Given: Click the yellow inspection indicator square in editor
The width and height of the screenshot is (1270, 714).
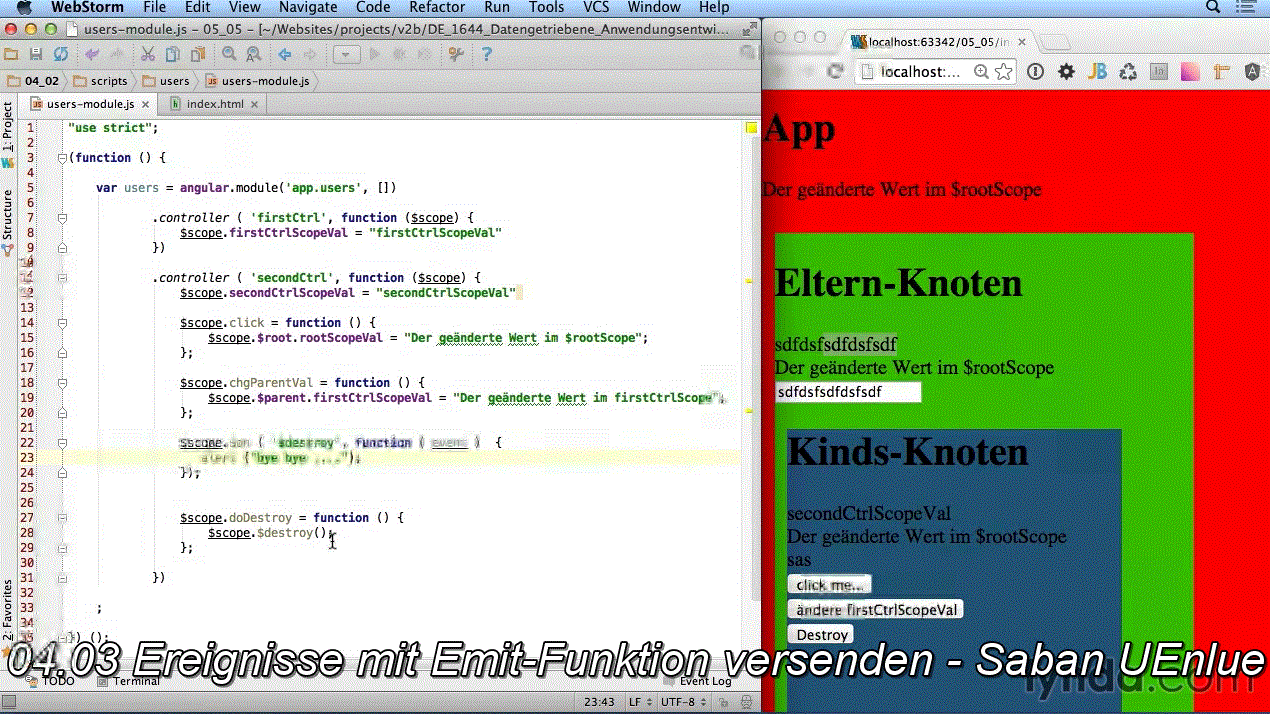Looking at the screenshot, I should coord(751,128).
